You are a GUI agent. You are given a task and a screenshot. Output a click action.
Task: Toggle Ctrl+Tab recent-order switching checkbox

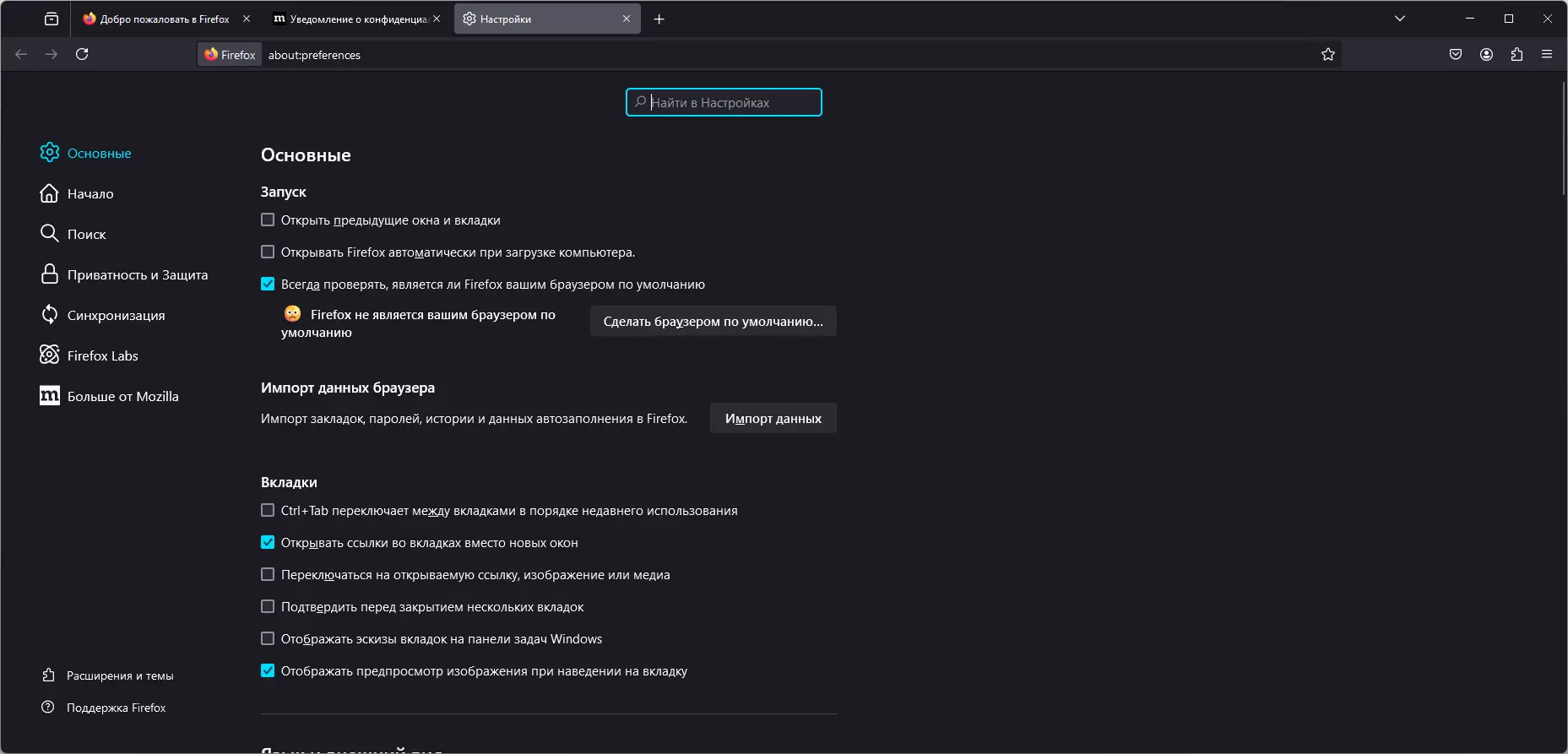coord(268,510)
